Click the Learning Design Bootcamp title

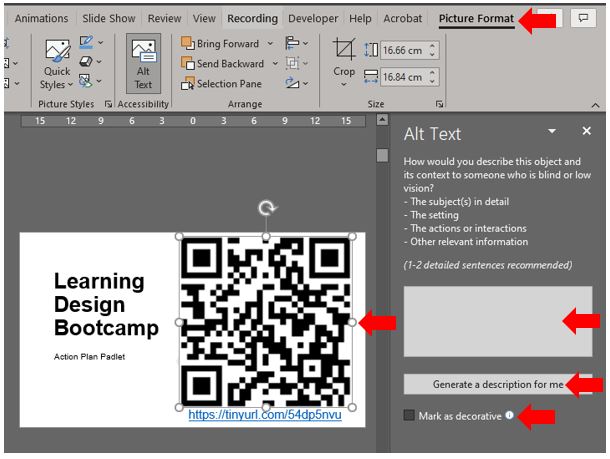[x=106, y=304]
